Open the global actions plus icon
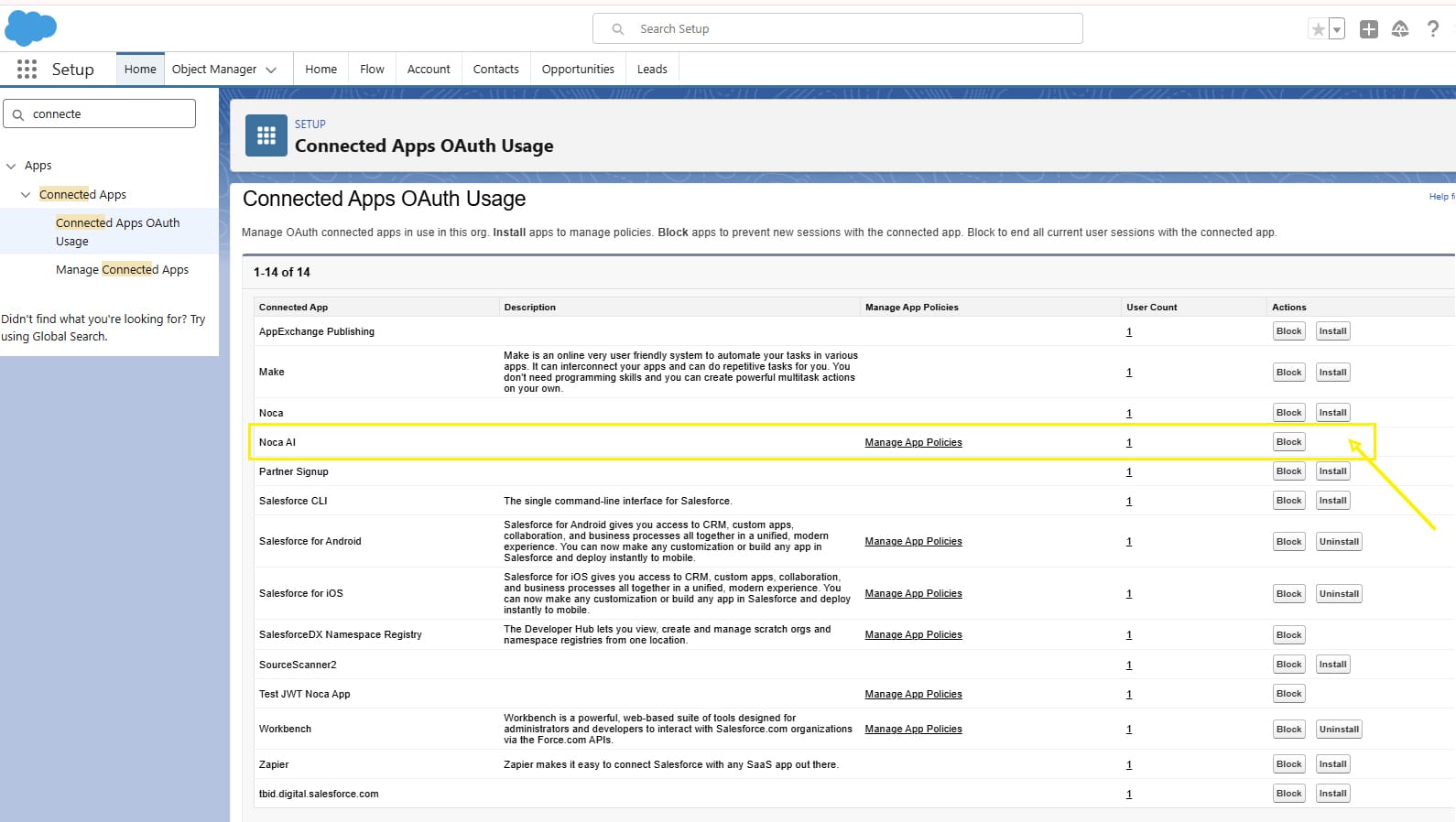Screen dimensions: 1456x822 pyautogui.click(x=1368, y=29)
